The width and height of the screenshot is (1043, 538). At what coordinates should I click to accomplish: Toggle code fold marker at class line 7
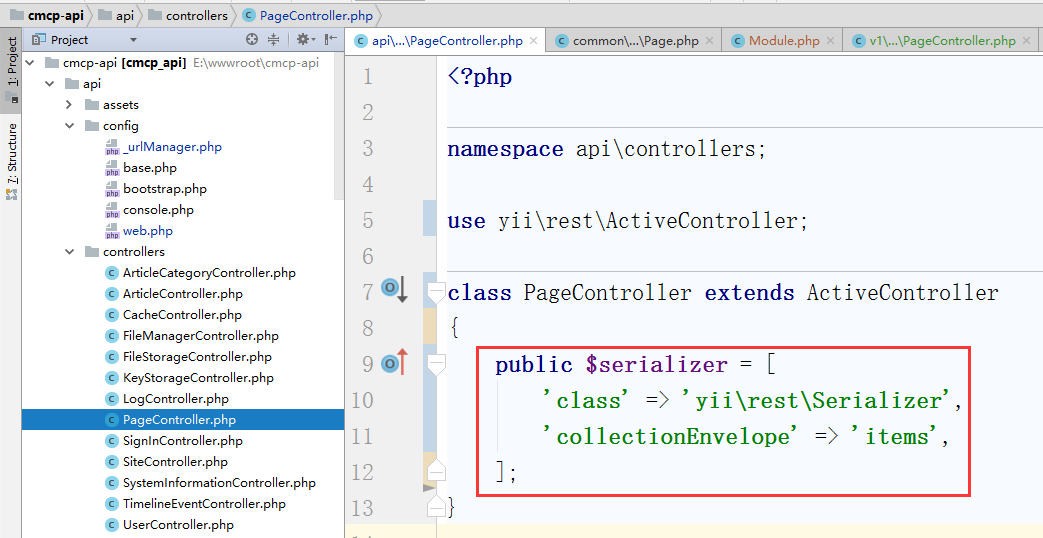(435, 292)
